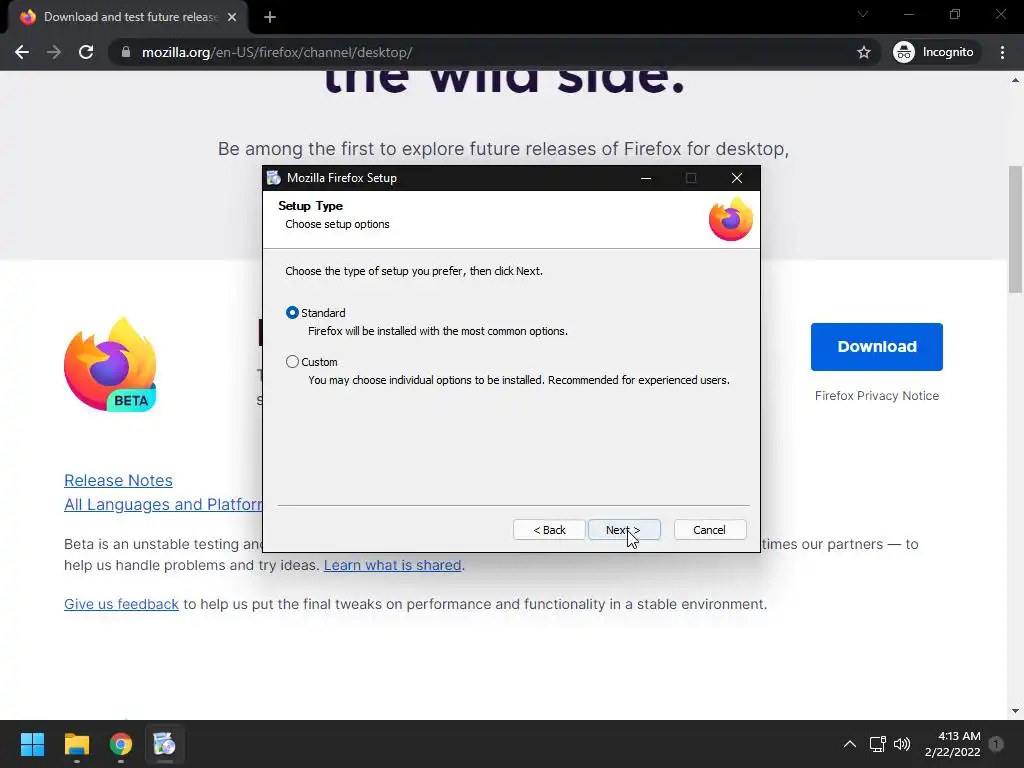Cancel the Firefox Setup wizard
This screenshot has height=768, width=1024.
[x=709, y=530]
